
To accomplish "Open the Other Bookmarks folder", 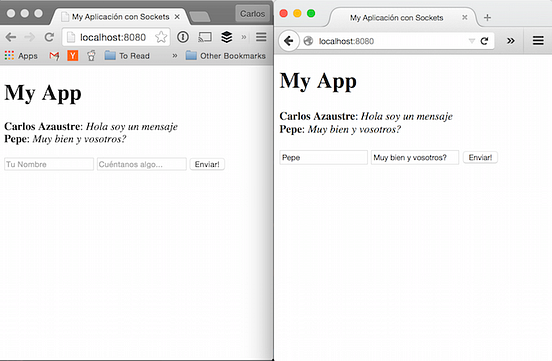I will (x=226, y=56).
